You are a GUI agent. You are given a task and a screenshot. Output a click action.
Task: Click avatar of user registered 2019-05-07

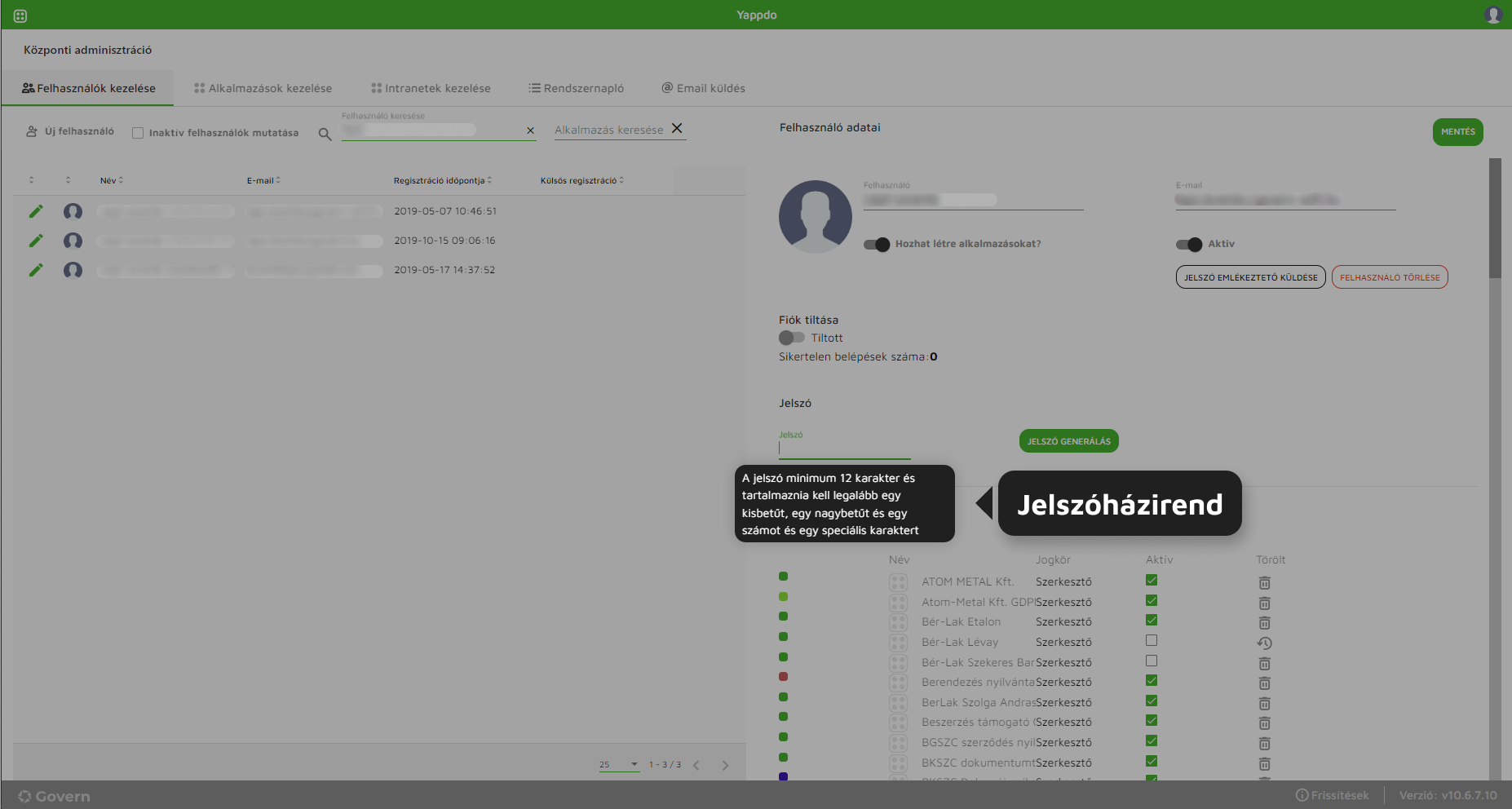(73, 211)
